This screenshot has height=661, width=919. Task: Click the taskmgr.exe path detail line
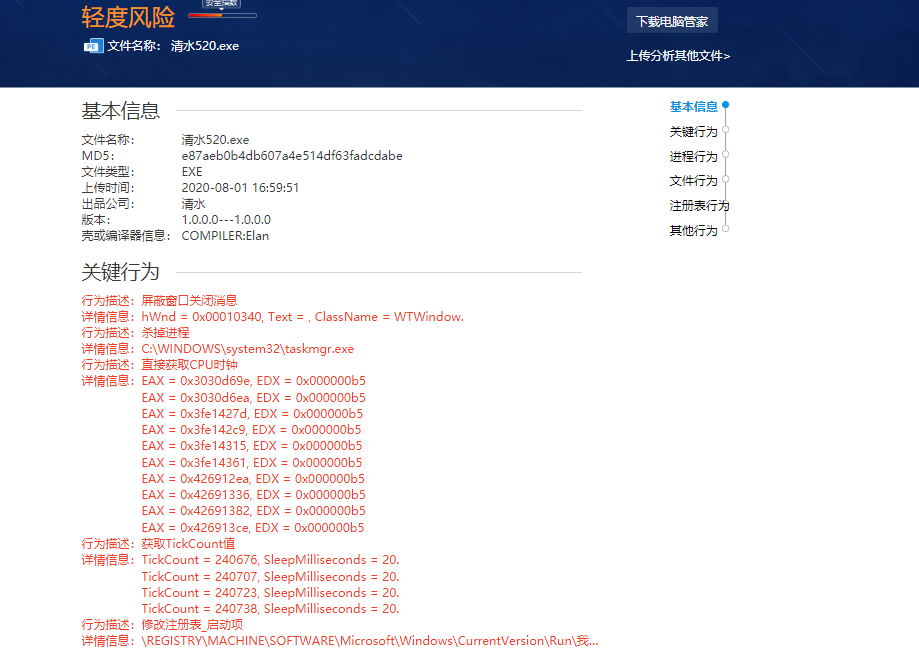pyautogui.click(x=247, y=349)
